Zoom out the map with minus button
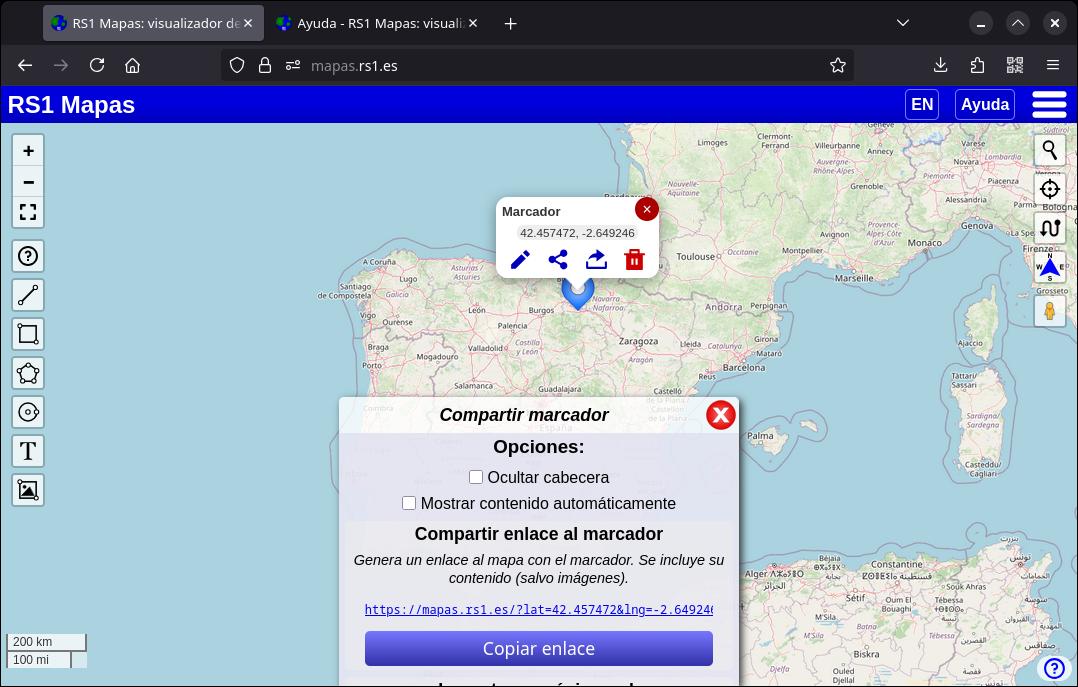 tap(28, 182)
